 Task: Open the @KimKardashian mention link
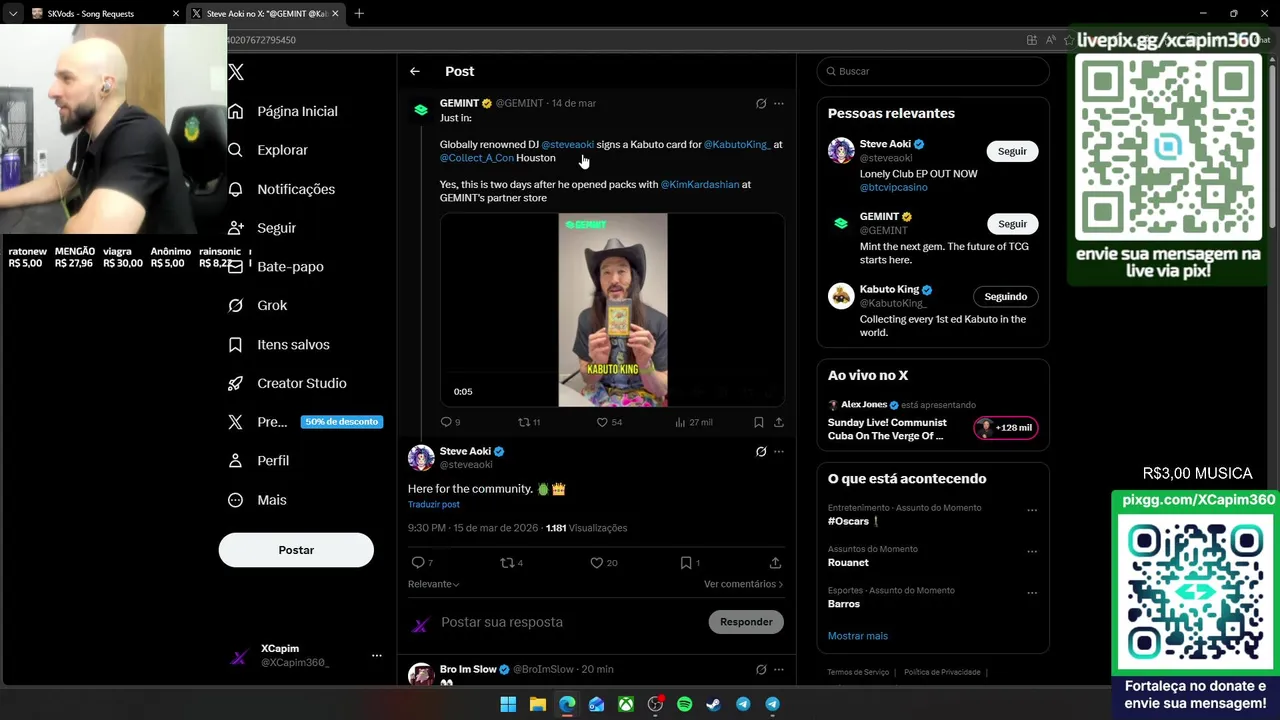tap(700, 185)
